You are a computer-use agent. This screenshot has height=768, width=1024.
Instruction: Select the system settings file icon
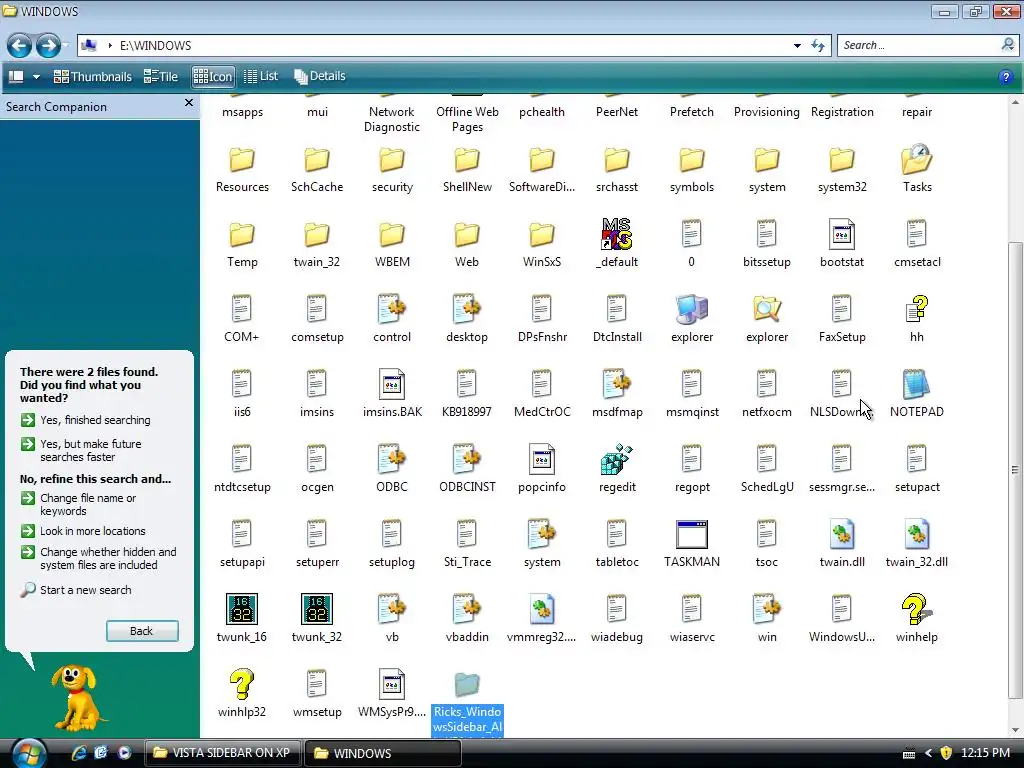[x=541, y=534]
